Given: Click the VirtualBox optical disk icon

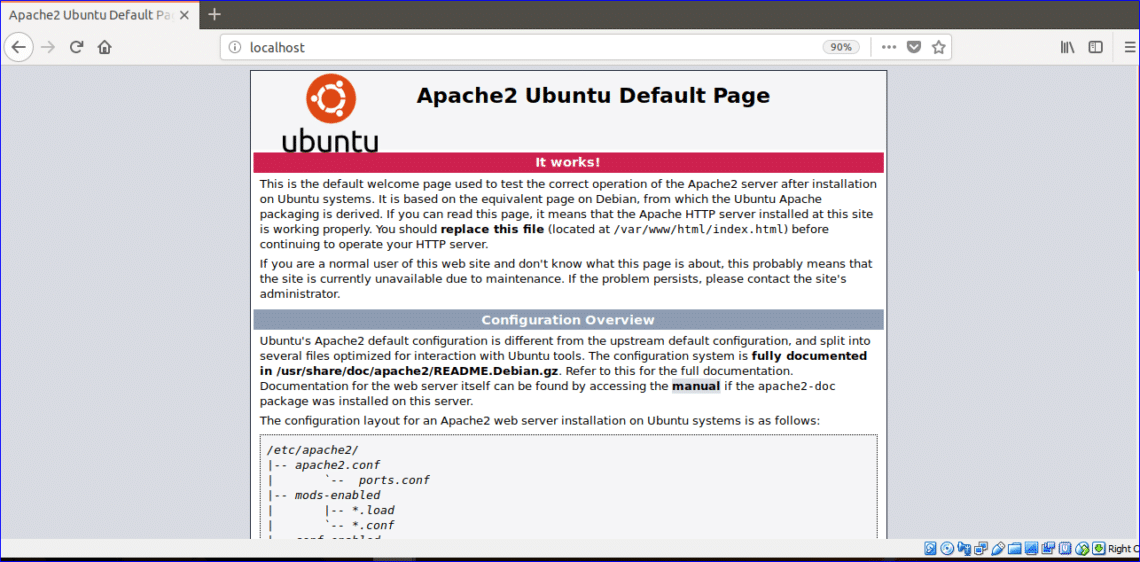Looking at the screenshot, I should [947, 548].
